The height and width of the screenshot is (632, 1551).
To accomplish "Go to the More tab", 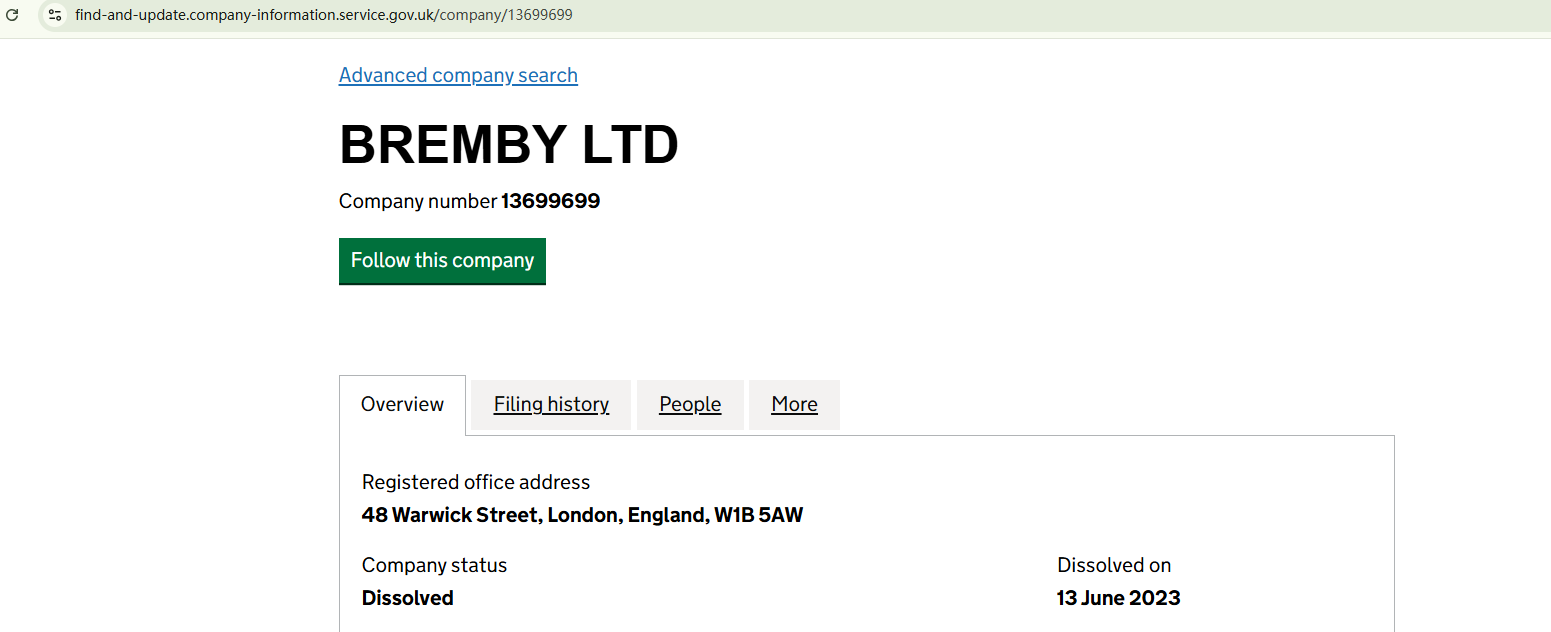I will pyautogui.click(x=794, y=404).
